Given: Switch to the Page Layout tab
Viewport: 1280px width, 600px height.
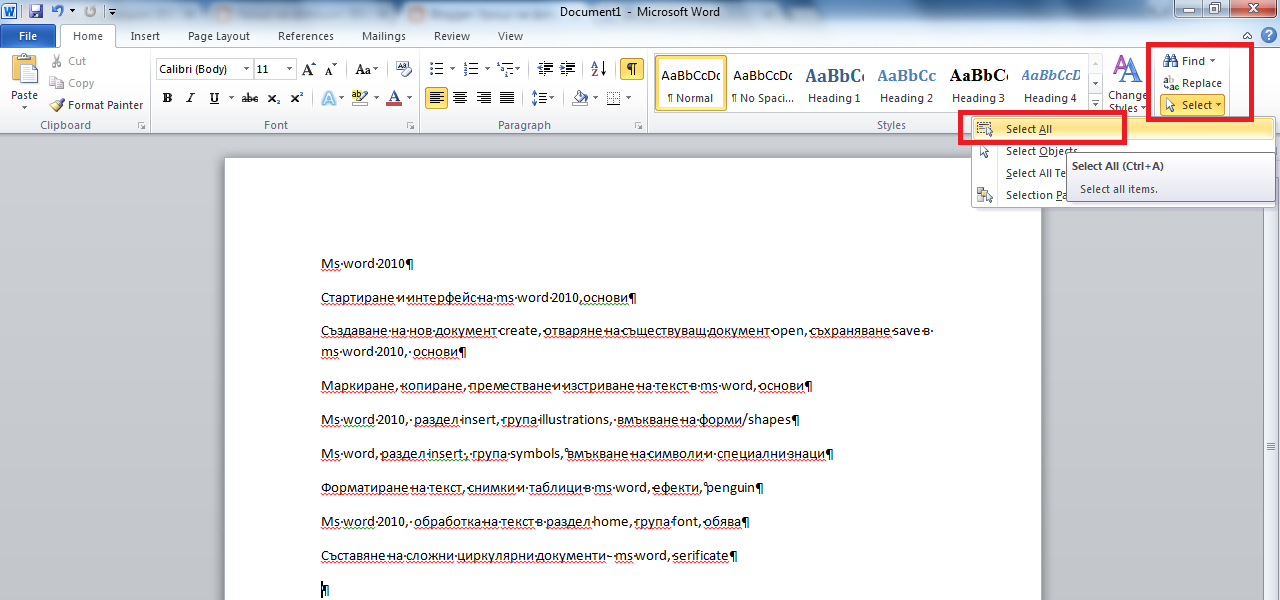Looking at the screenshot, I should [x=219, y=36].
